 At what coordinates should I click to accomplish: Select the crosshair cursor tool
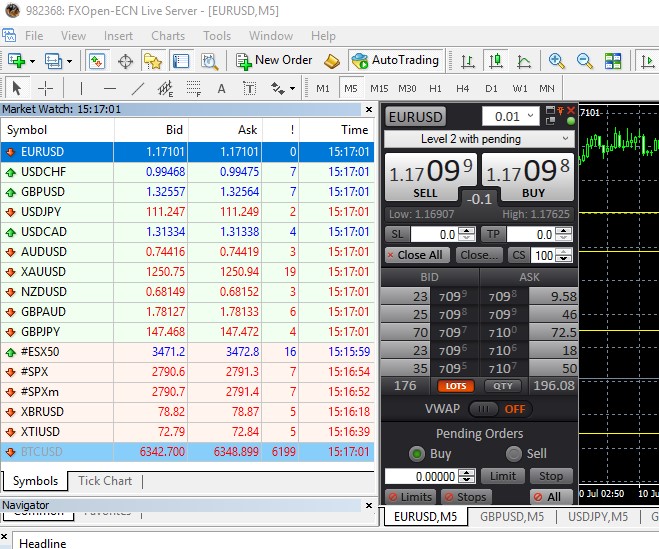coord(45,88)
